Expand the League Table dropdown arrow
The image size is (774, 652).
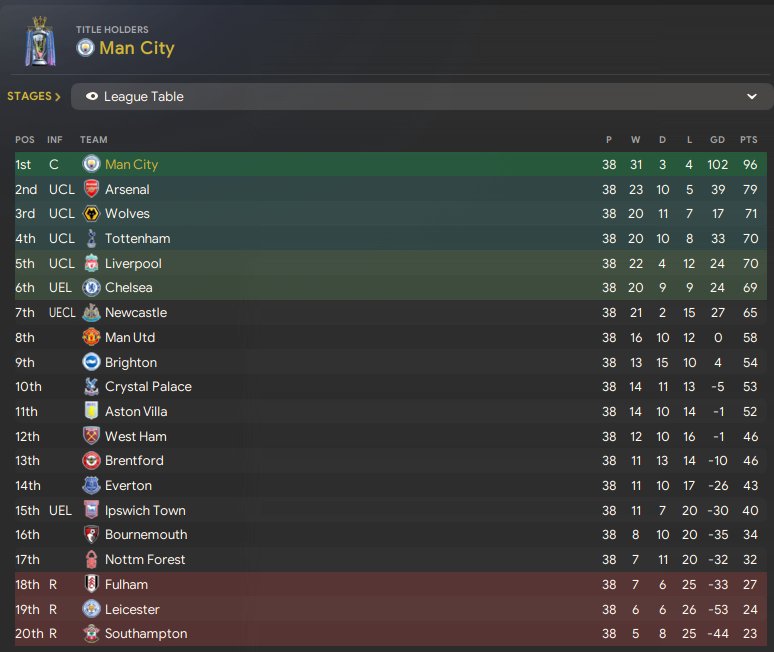point(752,96)
